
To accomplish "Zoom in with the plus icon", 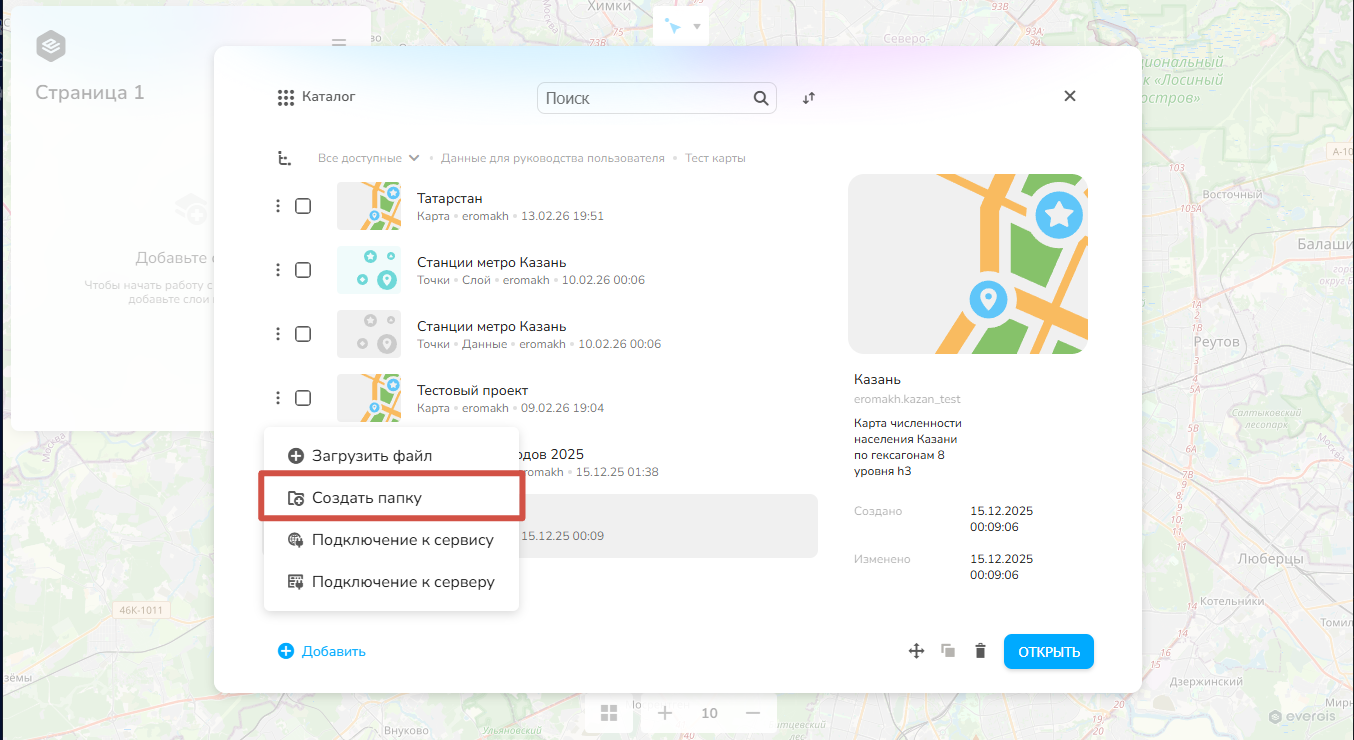I will 665,713.
